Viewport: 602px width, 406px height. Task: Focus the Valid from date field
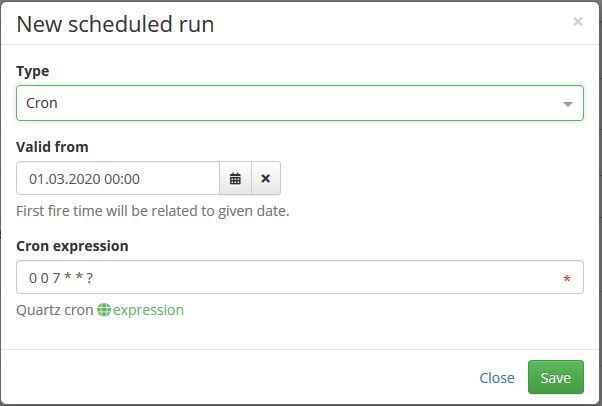(x=118, y=178)
